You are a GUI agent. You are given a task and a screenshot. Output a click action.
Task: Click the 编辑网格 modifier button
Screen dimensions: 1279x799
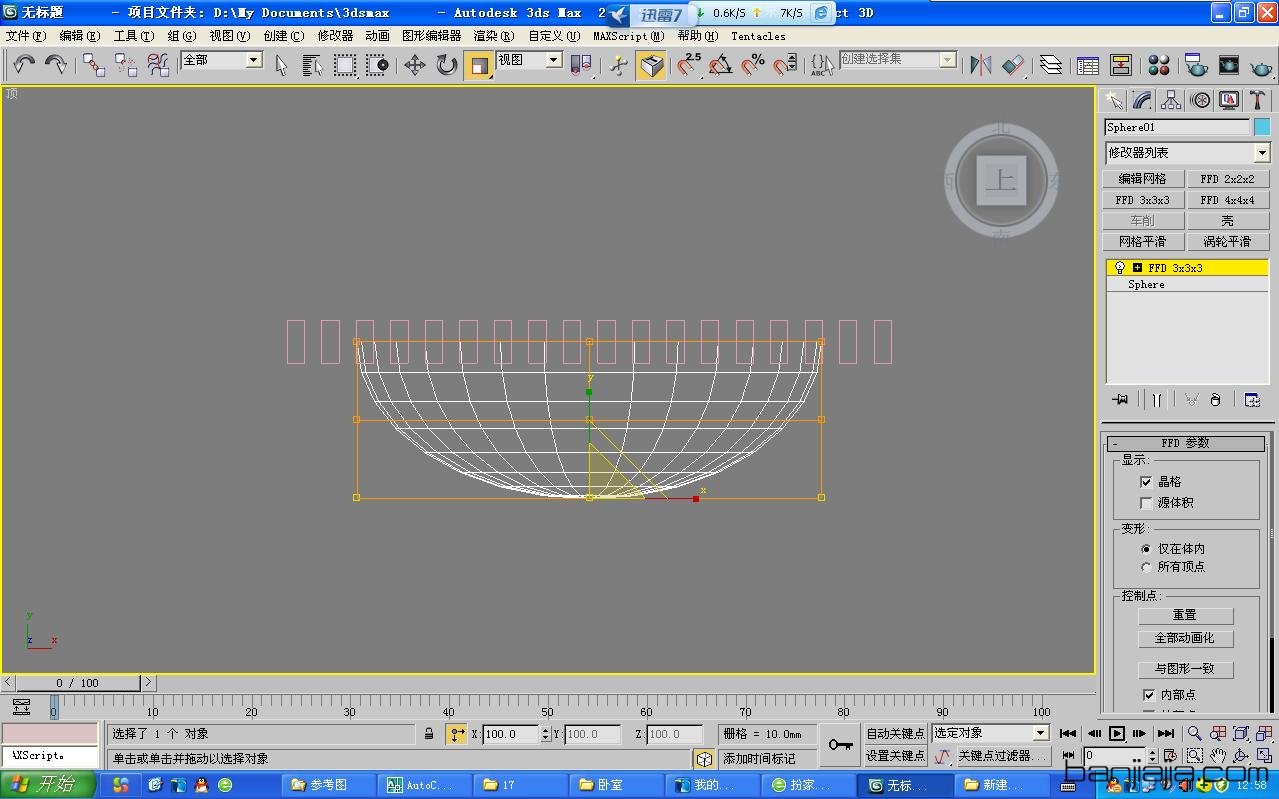coord(1143,179)
